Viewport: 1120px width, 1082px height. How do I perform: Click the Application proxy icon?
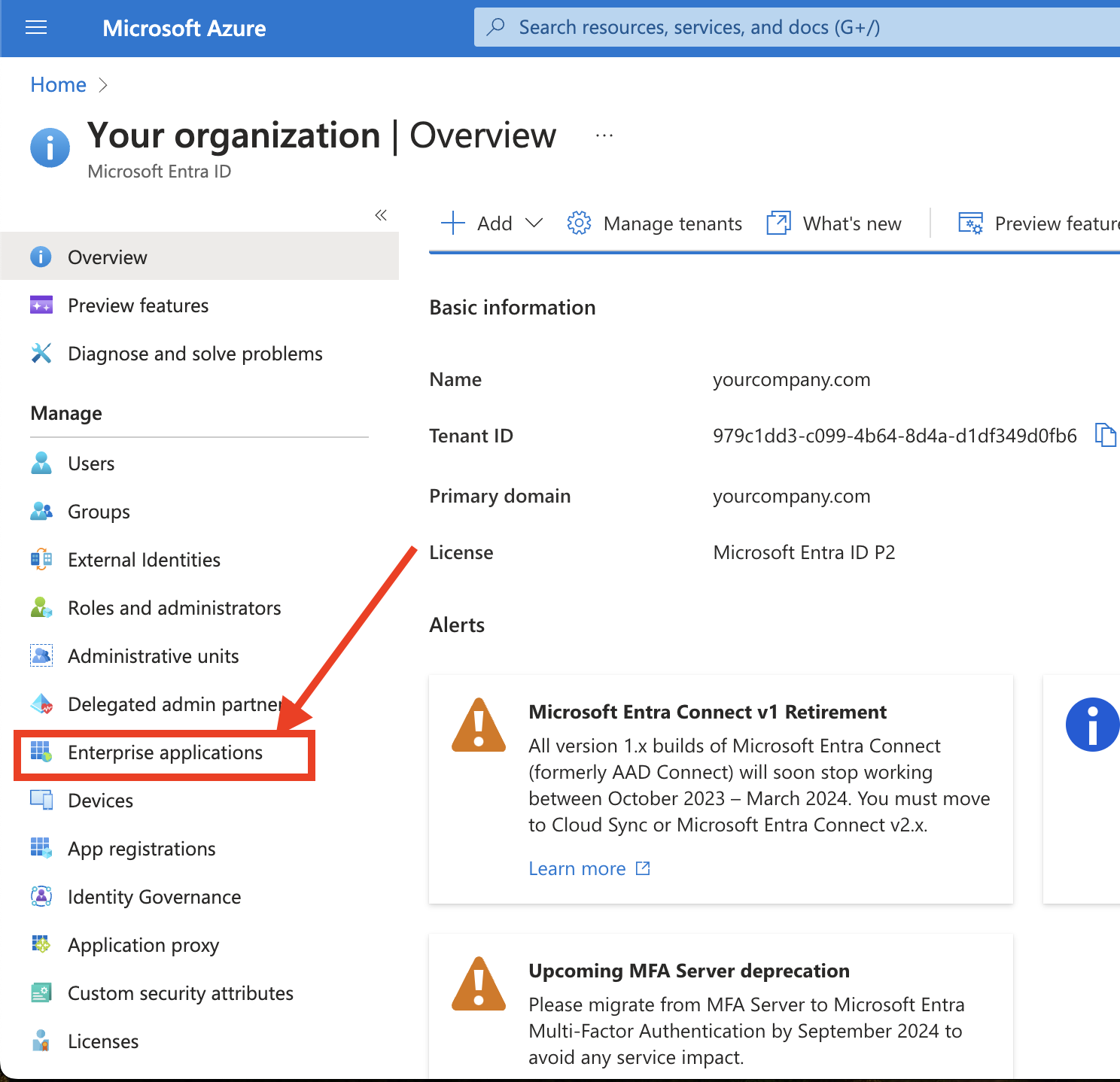41,944
